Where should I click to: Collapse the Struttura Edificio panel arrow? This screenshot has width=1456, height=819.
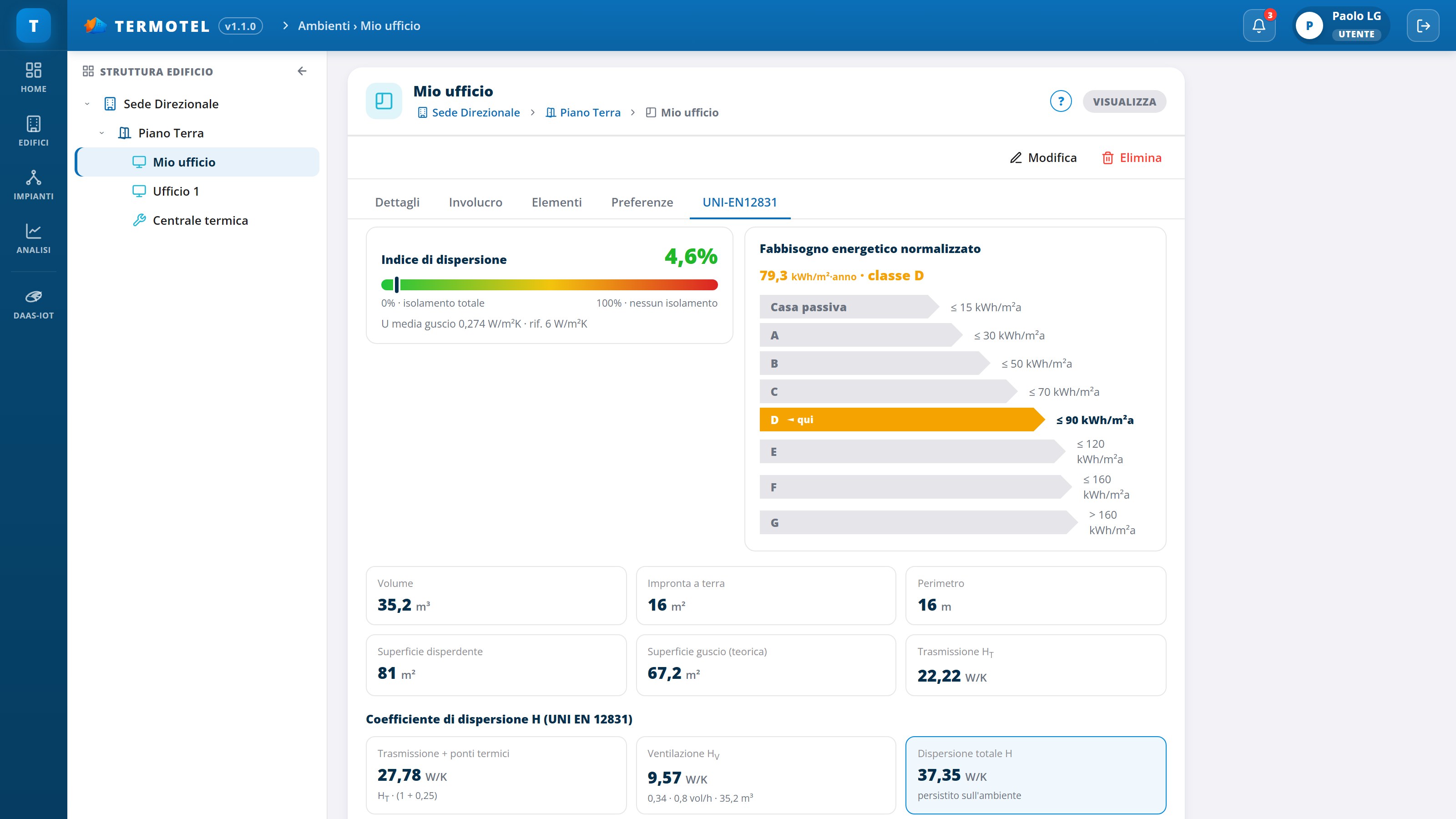[302, 71]
